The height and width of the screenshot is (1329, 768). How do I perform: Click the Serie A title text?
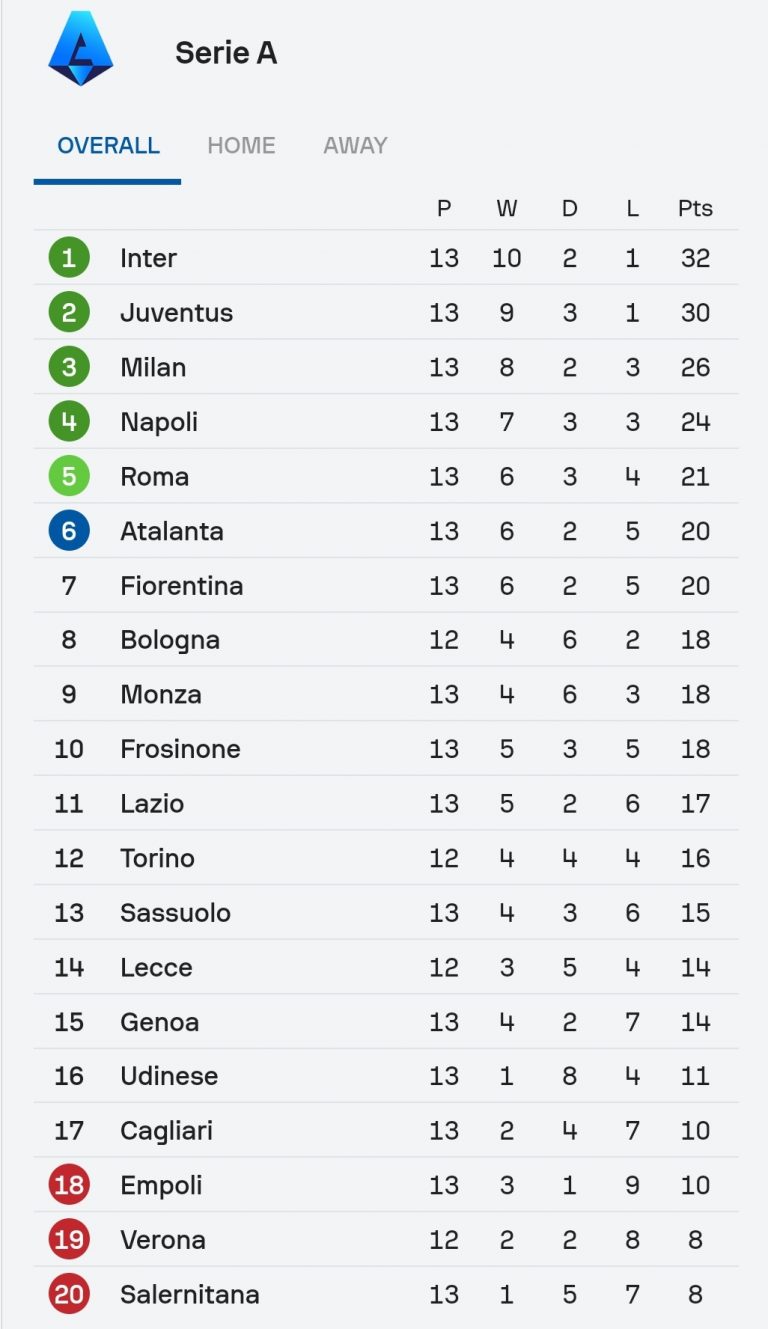(x=226, y=53)
